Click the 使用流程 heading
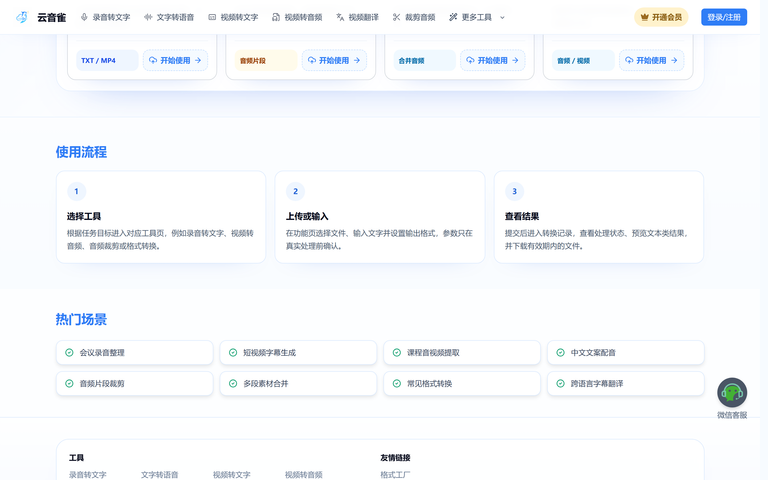Viewport: 768px width, 480px height. coord(81,152)
